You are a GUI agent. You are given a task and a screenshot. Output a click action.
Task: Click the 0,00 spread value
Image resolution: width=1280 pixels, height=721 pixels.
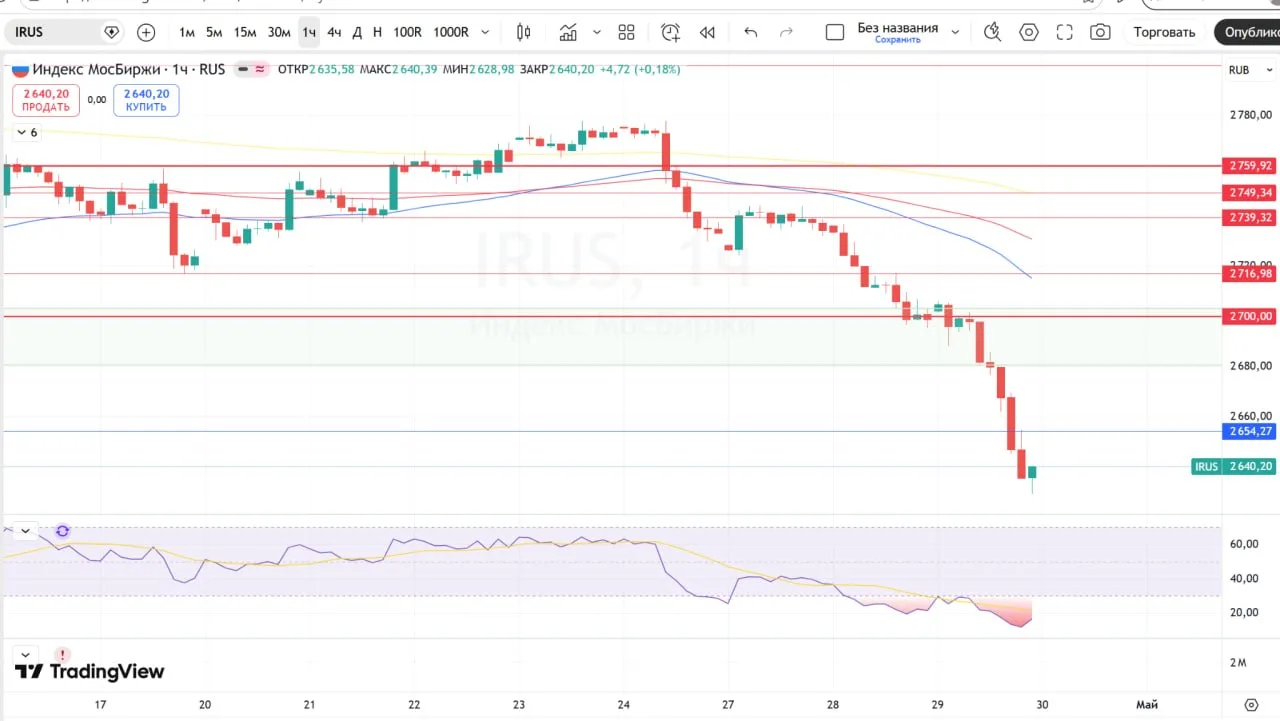[x=96, y=100]
